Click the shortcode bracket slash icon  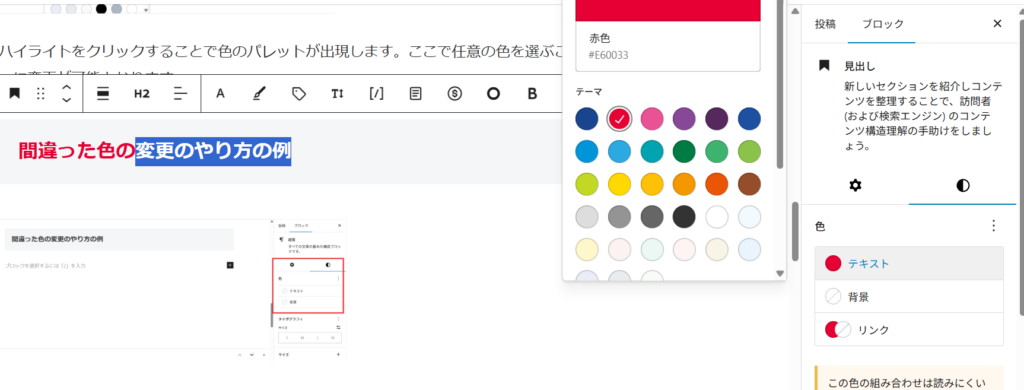click(376, 93)
